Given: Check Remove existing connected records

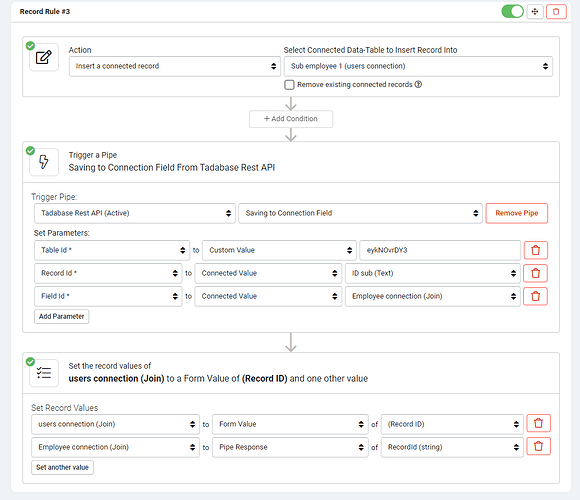Looking at the screenshot, I should point(289,85).
